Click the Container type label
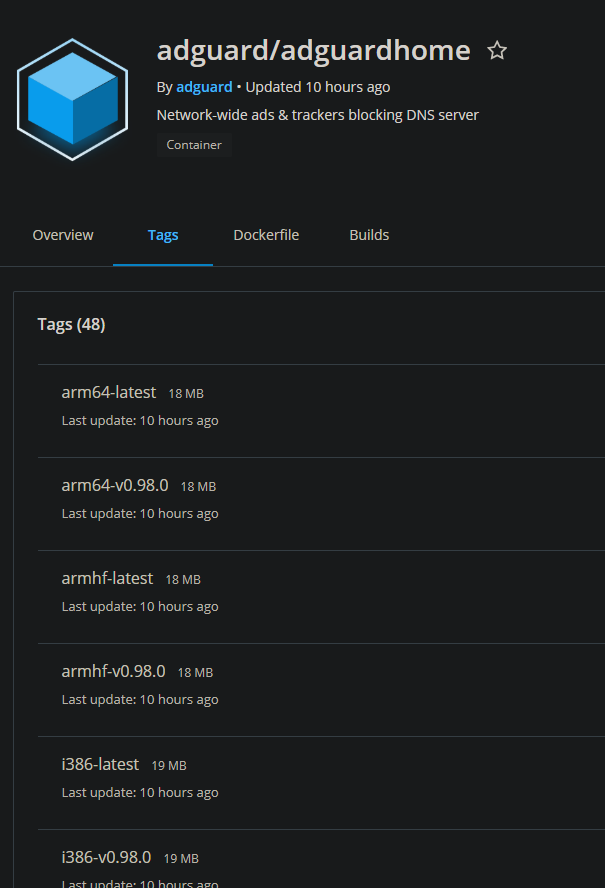This screenshot has height=888, width=605. tap(194, 144)
